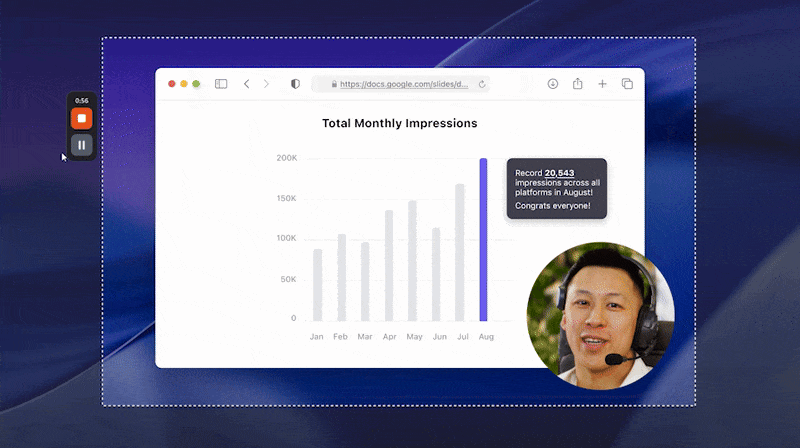Select the '20,543' number in tooltip
The height and width of the screenshot is (448, 800).
(559, 173)
